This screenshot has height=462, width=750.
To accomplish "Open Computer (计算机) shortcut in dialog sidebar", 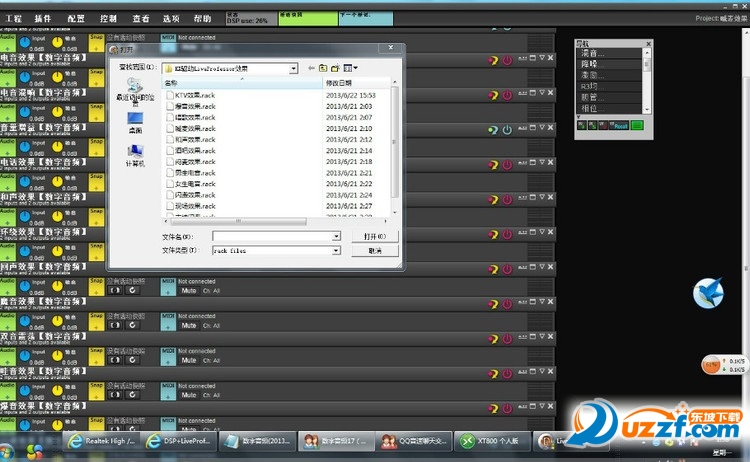I will 135,156.
